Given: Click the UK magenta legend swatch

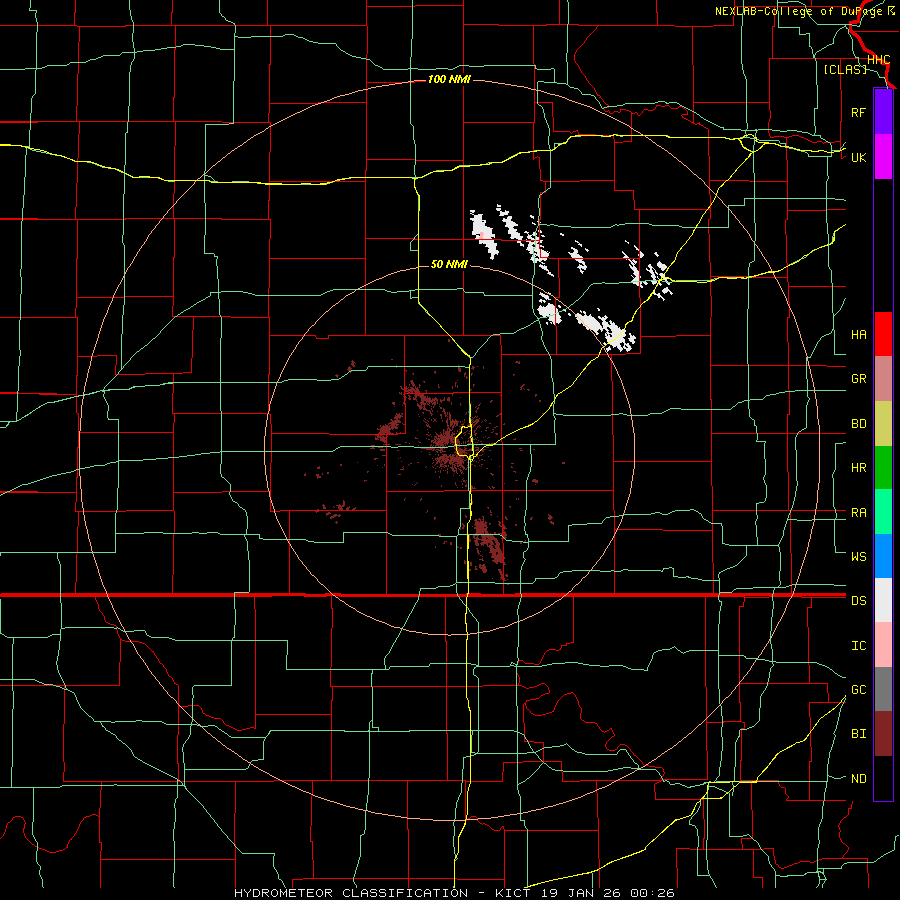Looking at the screenshot, I should pyautogui.click(x=883, y=157).
